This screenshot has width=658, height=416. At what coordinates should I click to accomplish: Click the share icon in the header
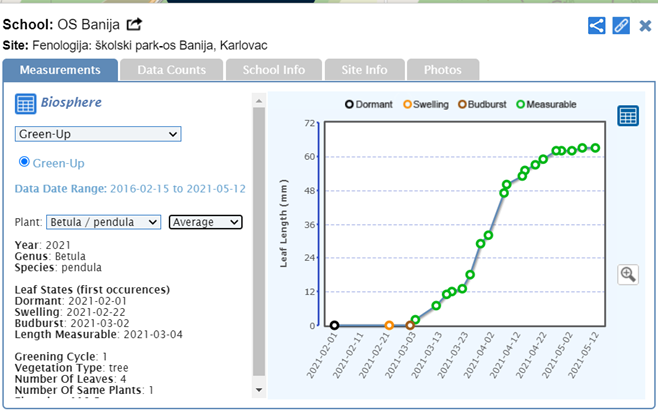(596, 25)
